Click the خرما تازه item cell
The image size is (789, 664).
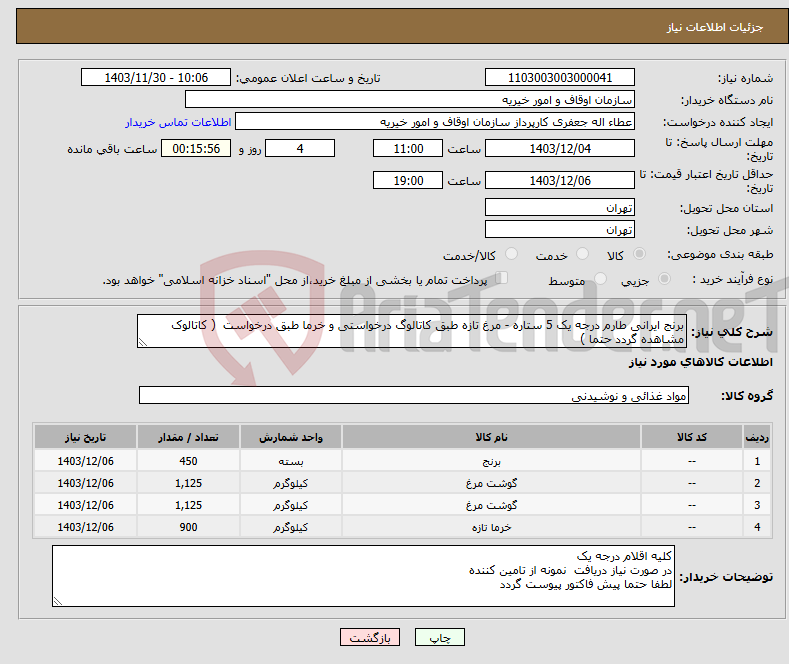pyautogui.click(x=491, y=528)
